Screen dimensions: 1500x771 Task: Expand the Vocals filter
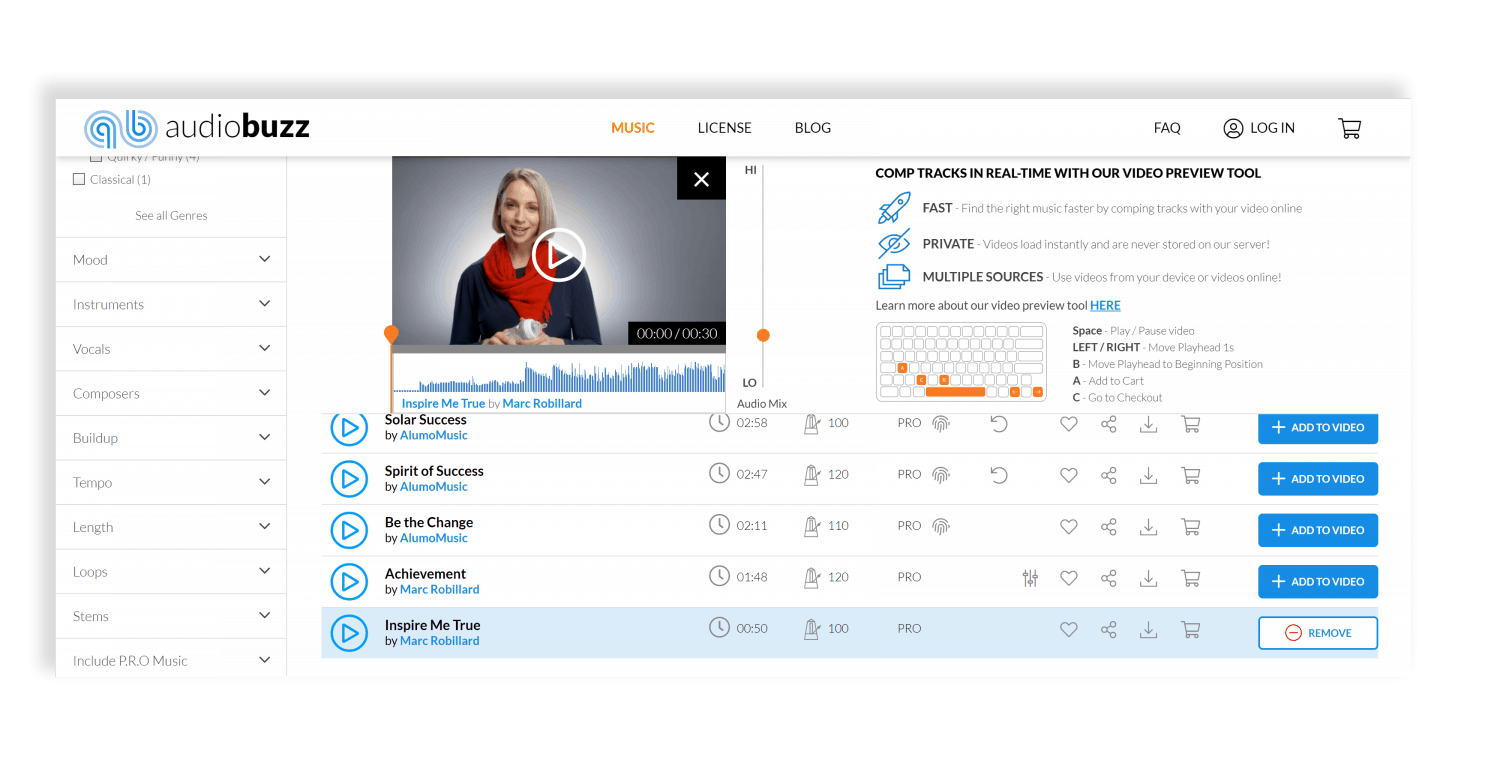(171, 349)
